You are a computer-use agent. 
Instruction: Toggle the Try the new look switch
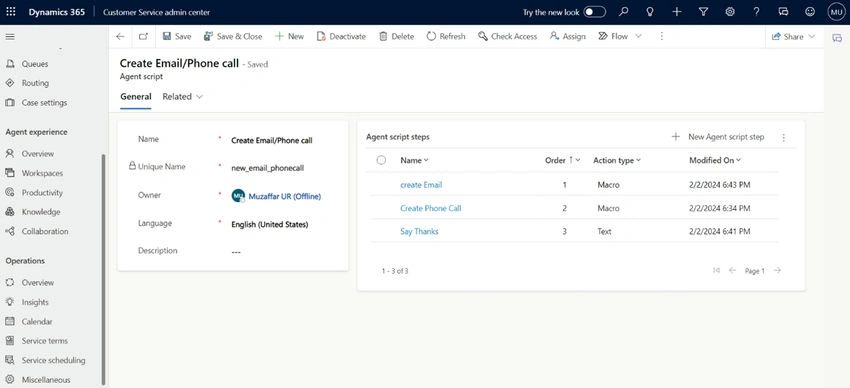tap(595, 12)
